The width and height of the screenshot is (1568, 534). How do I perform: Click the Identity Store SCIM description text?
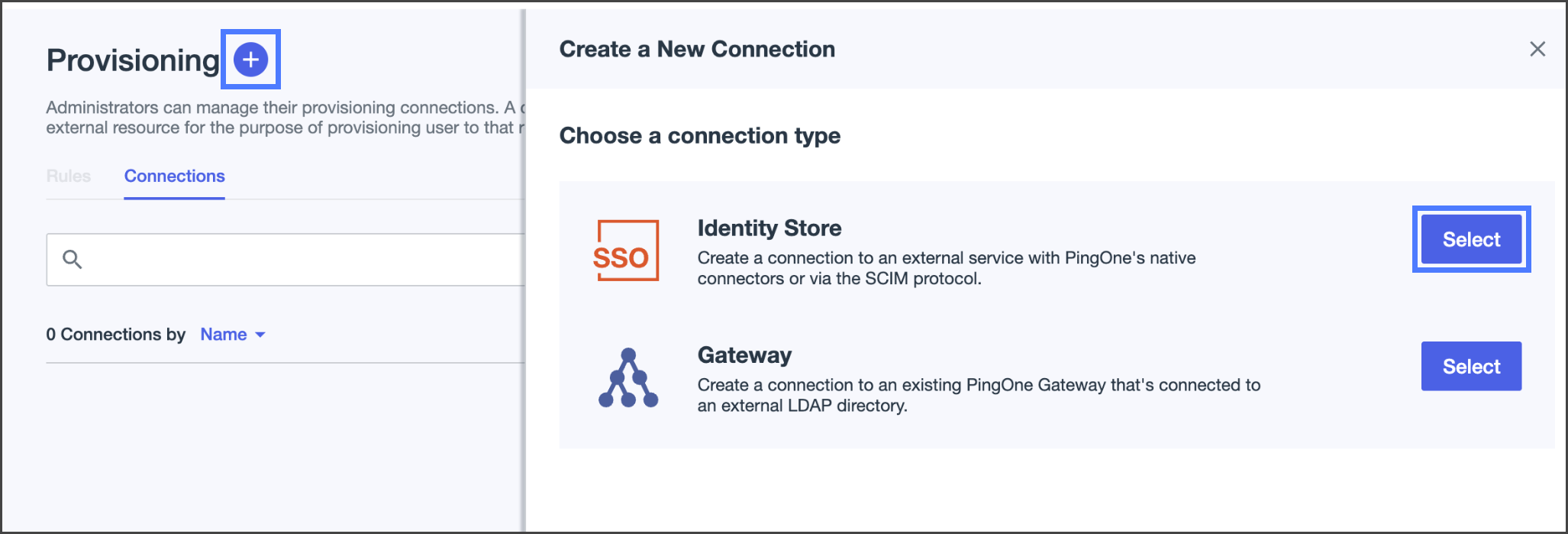coord(946,268)
